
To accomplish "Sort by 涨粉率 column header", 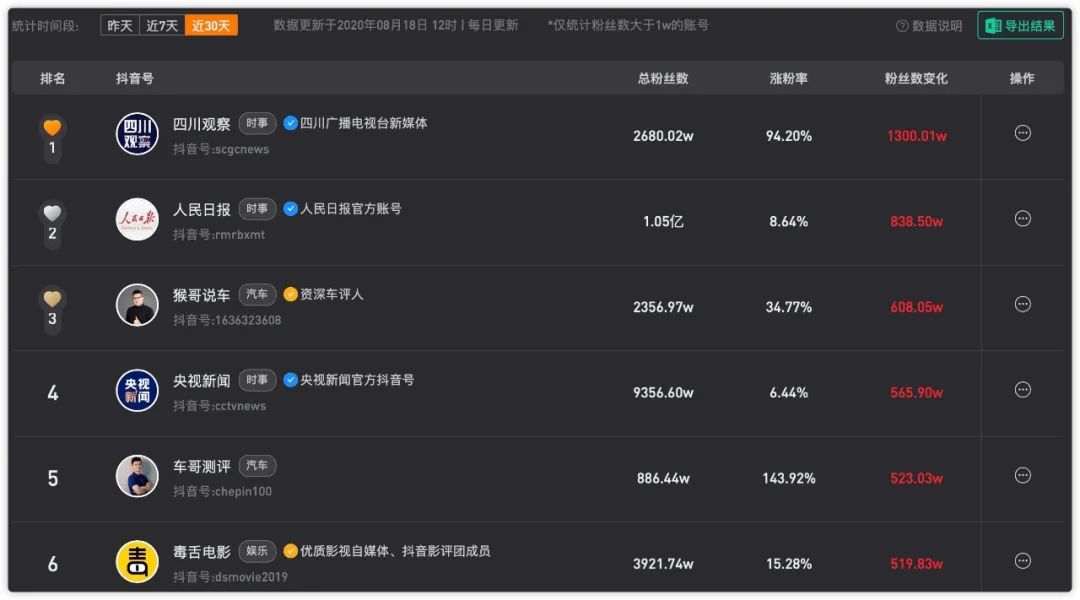I will click(x=788, y=78).
